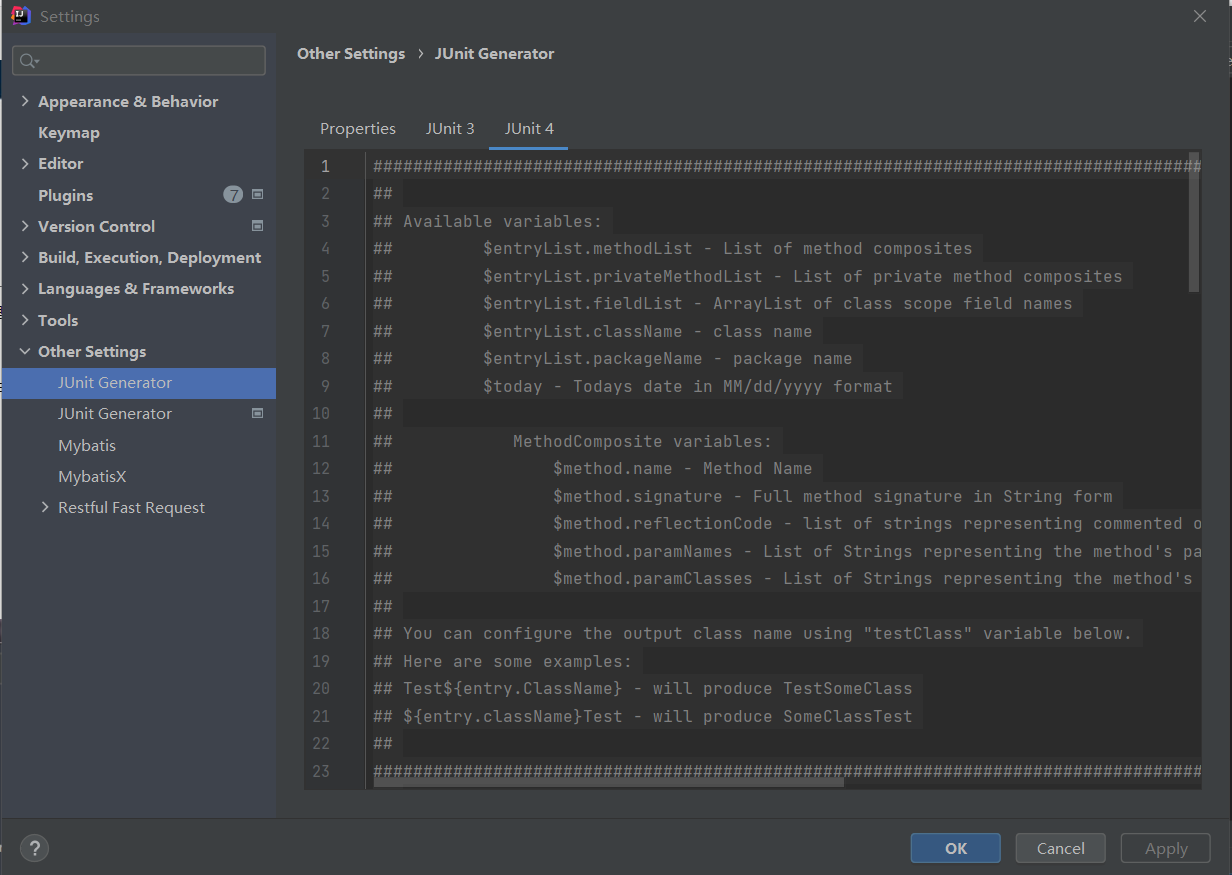Expand the Appearance & Behavior section
The width and height of the screenshot is (1232, 875).
pyautogui.click(x=25, y=101)
